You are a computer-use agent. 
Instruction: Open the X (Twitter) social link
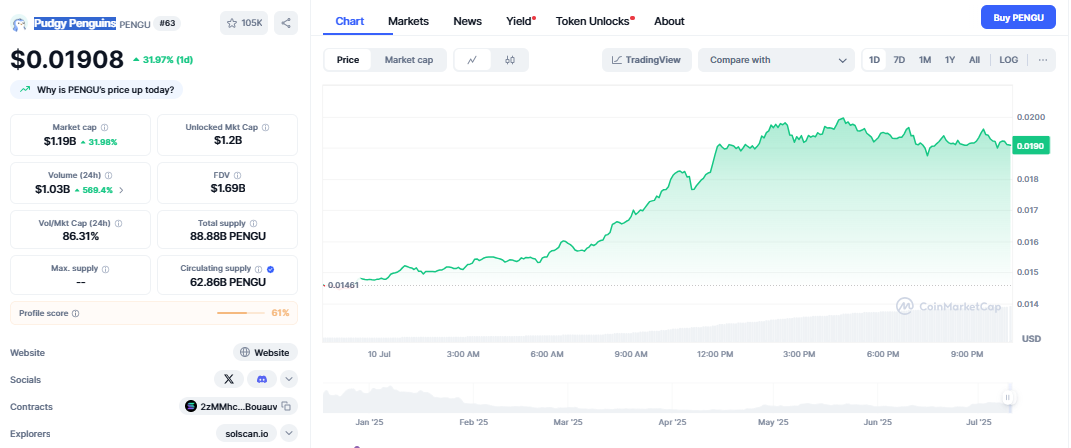[229, 379]
